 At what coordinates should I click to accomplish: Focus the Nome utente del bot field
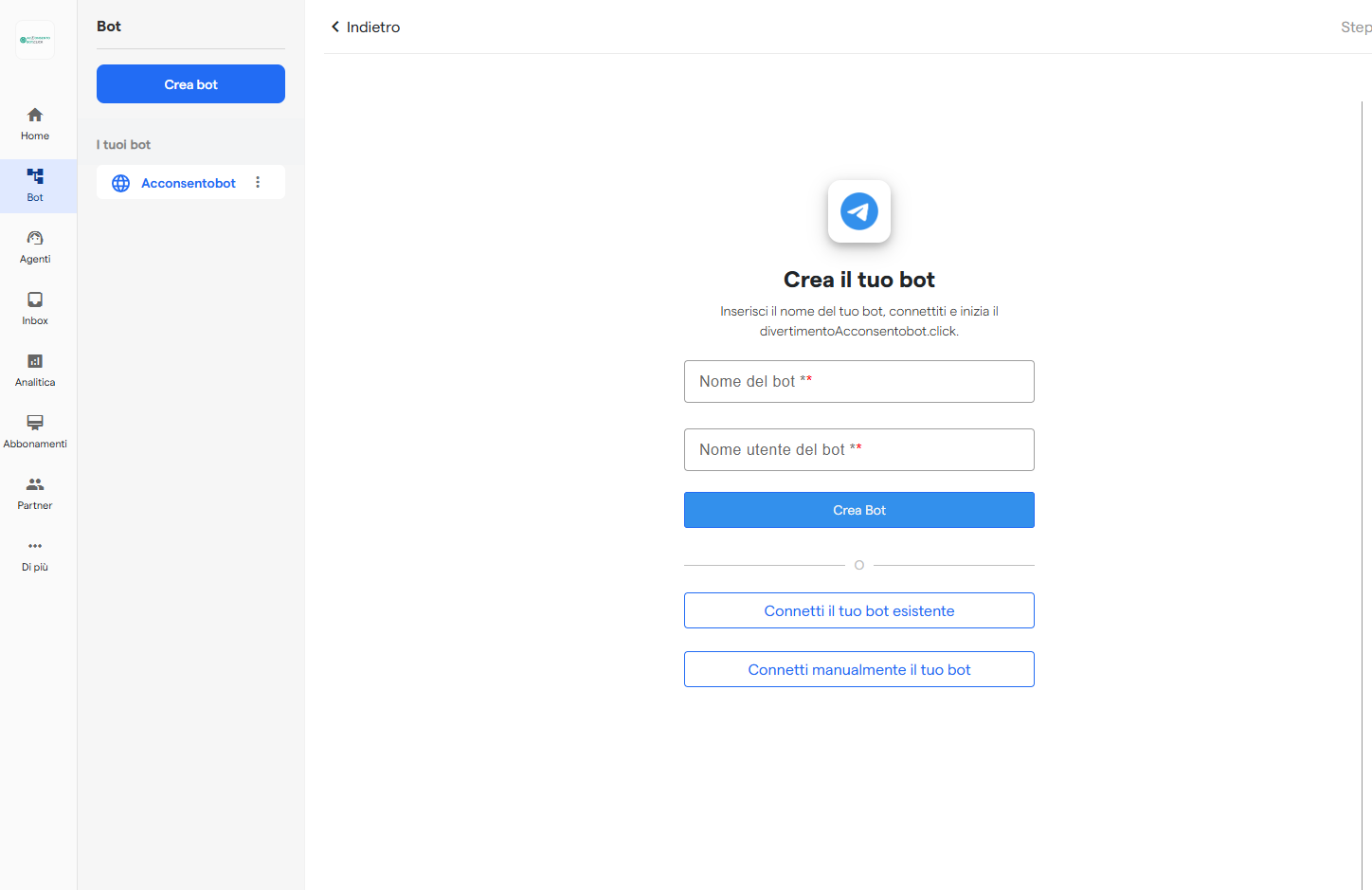[x=858, y=449]
